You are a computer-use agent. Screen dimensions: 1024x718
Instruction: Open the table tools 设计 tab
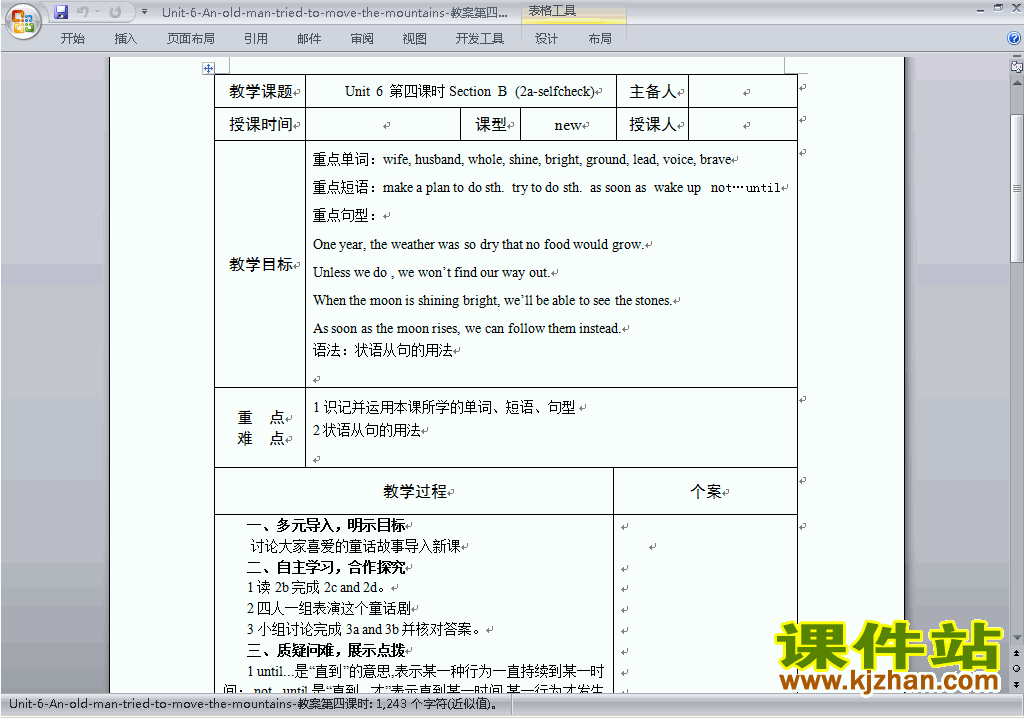547,39
